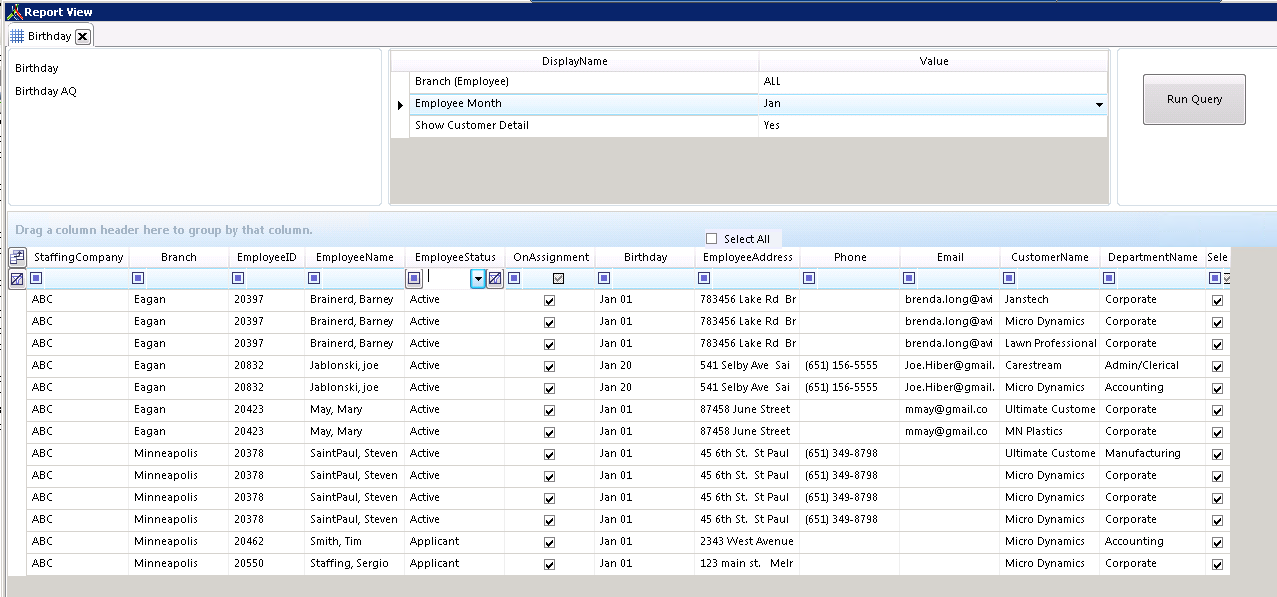Viewport: 1277px width, 597px height.
Task: Open the EmployeeStatus filter dropdown arrow
Action: [x=478, y=279]
